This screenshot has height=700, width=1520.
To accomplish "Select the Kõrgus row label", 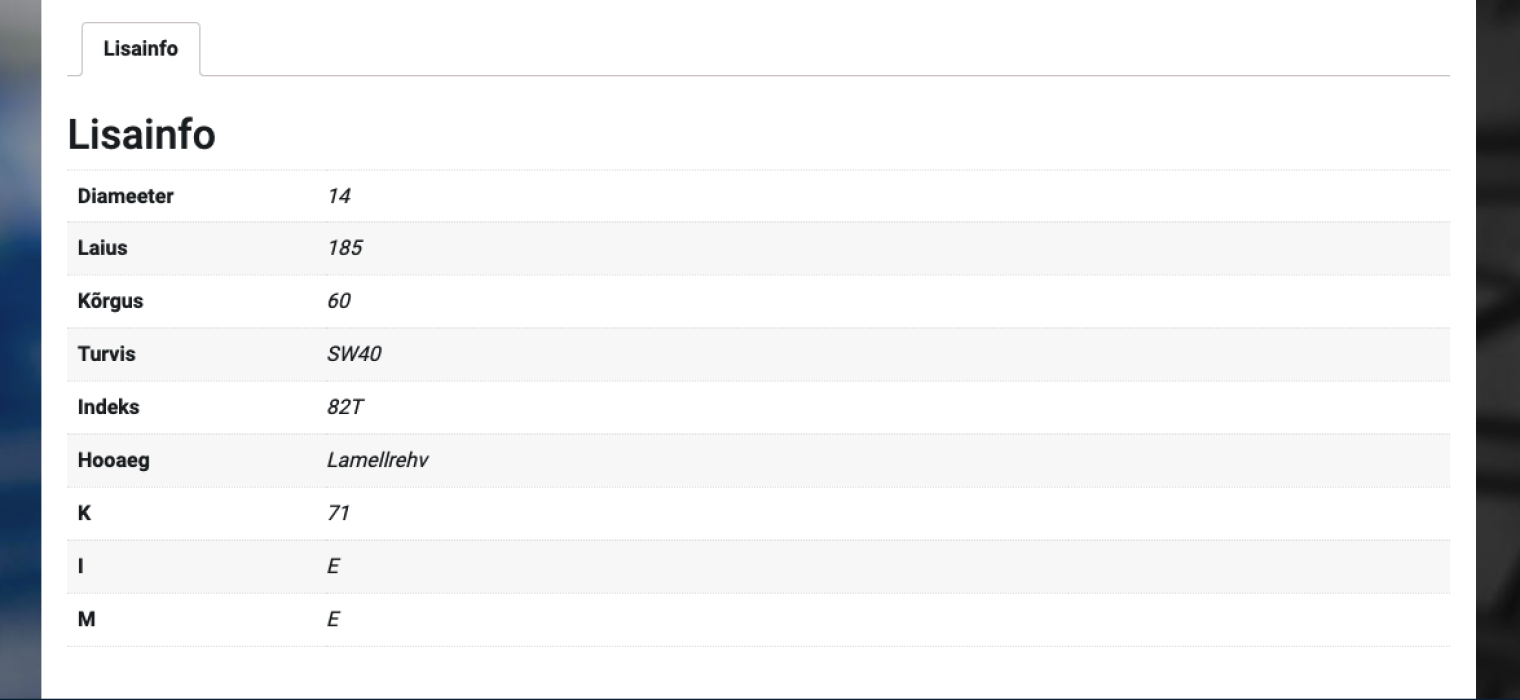I will (110, 301).
